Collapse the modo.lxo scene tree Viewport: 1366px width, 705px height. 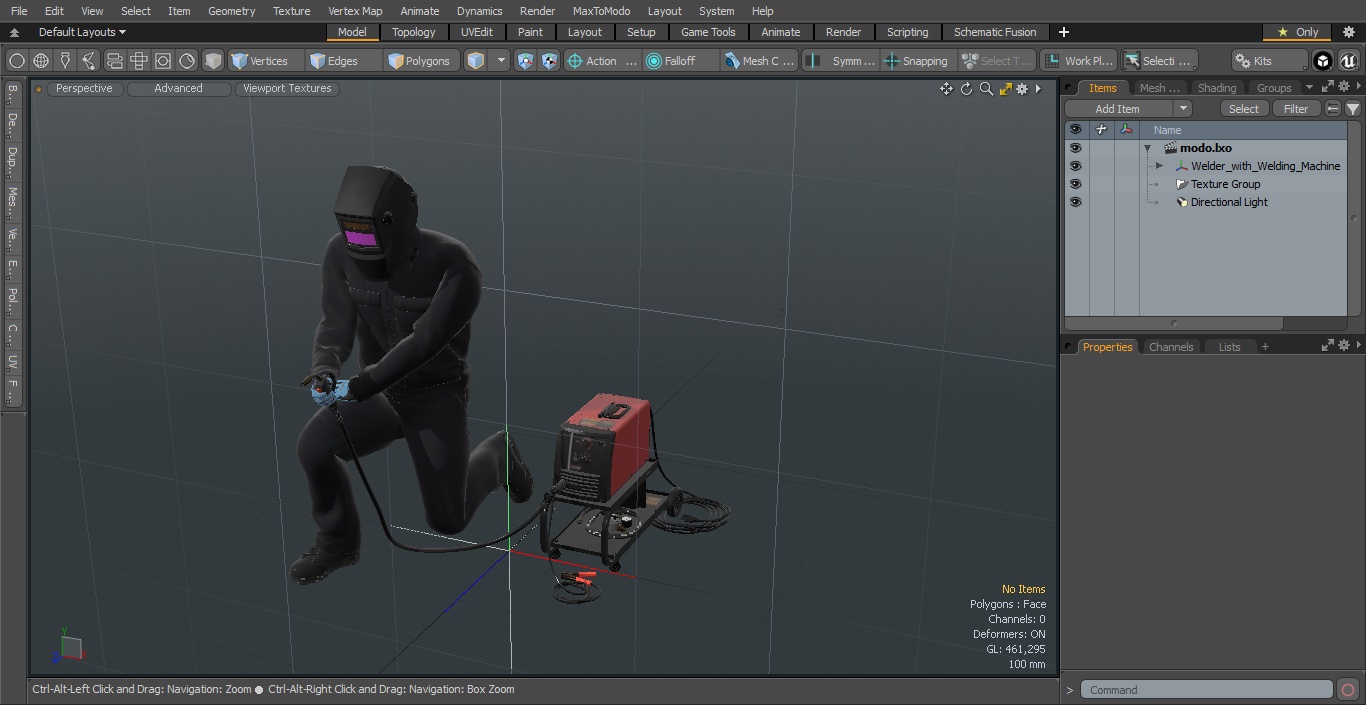tap(1148, 148)
